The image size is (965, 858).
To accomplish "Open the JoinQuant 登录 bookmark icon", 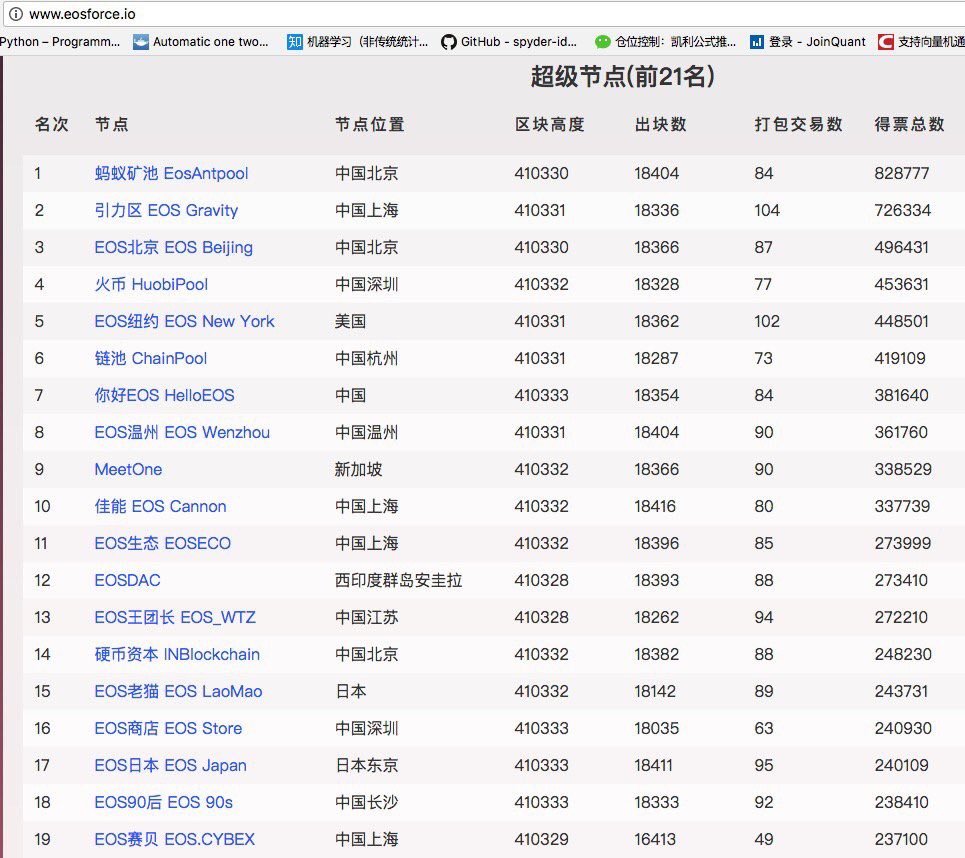I will click(x=756, y=42).
